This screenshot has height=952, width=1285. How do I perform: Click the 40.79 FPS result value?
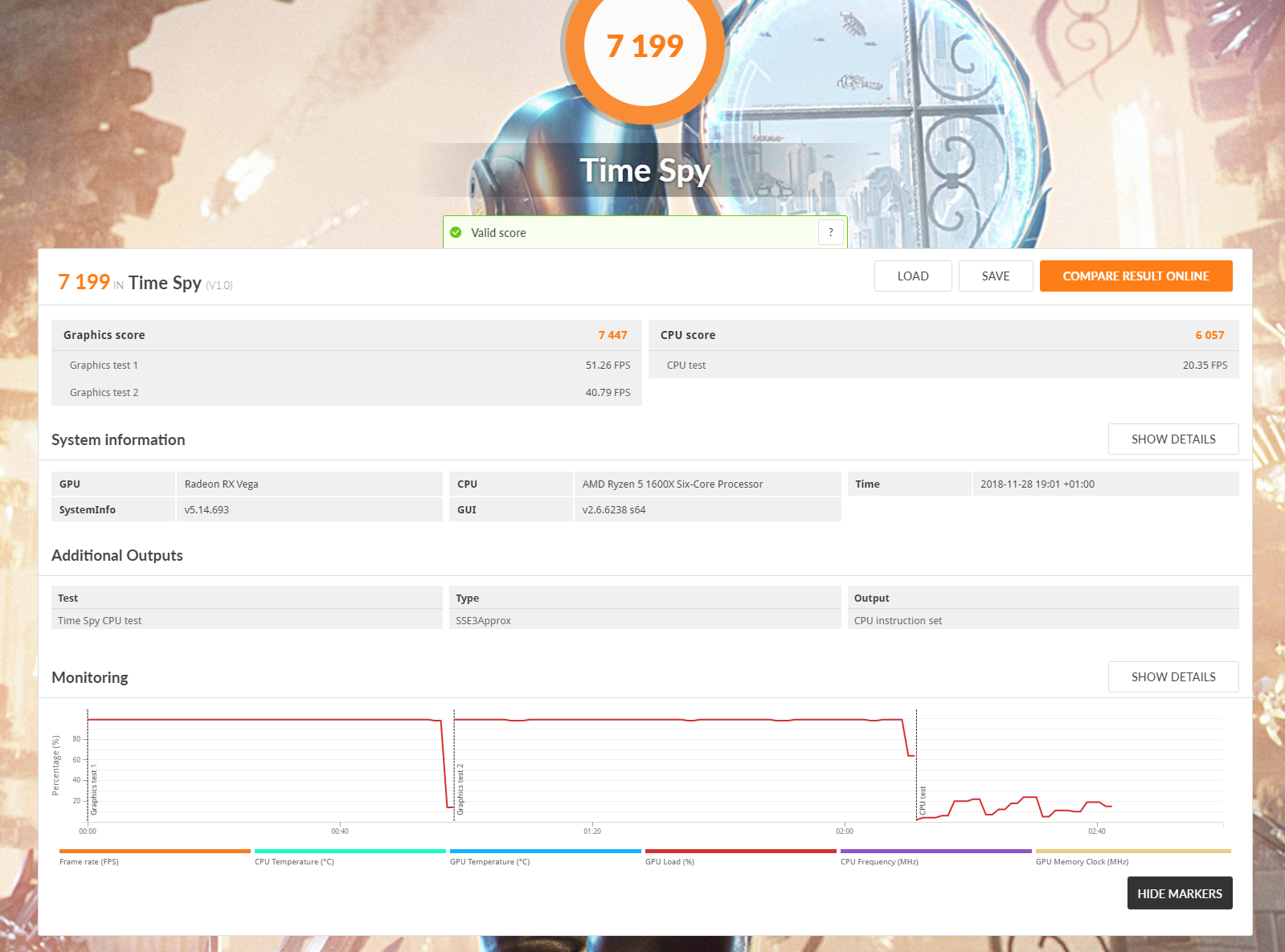coord(608,392)
